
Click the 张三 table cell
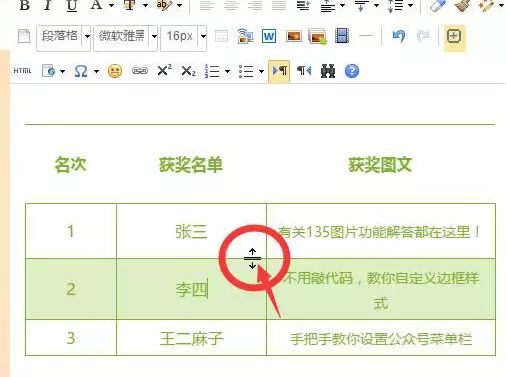191,231
